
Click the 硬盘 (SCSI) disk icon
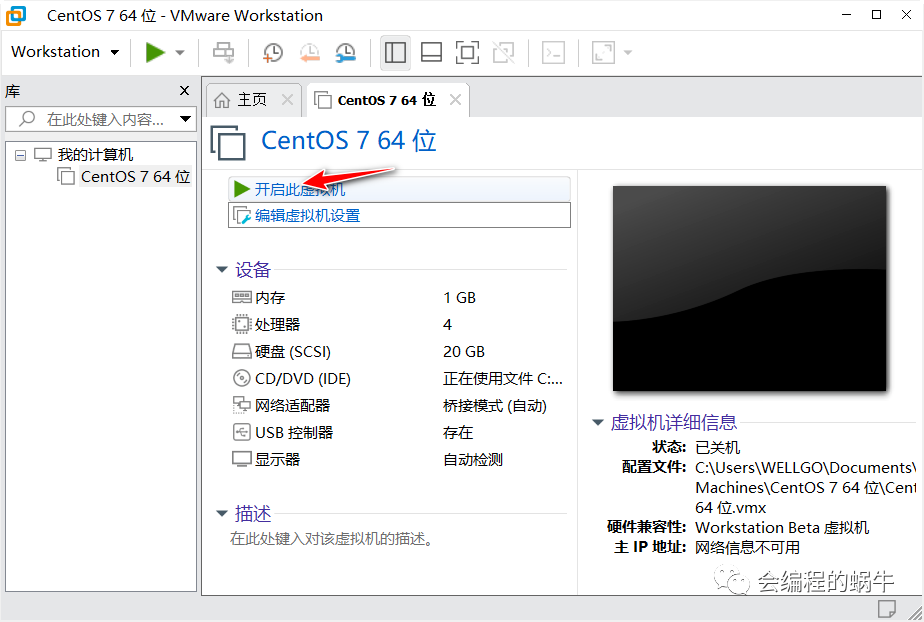pyautogui.click(x=242, y=351)
